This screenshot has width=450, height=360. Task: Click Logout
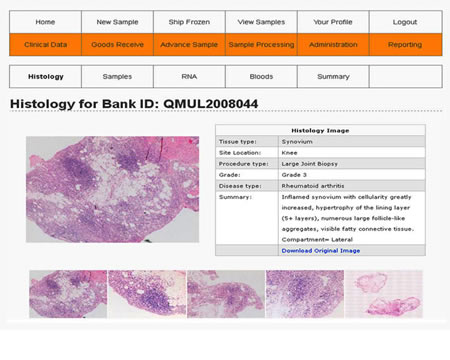(x=405, y=22)
